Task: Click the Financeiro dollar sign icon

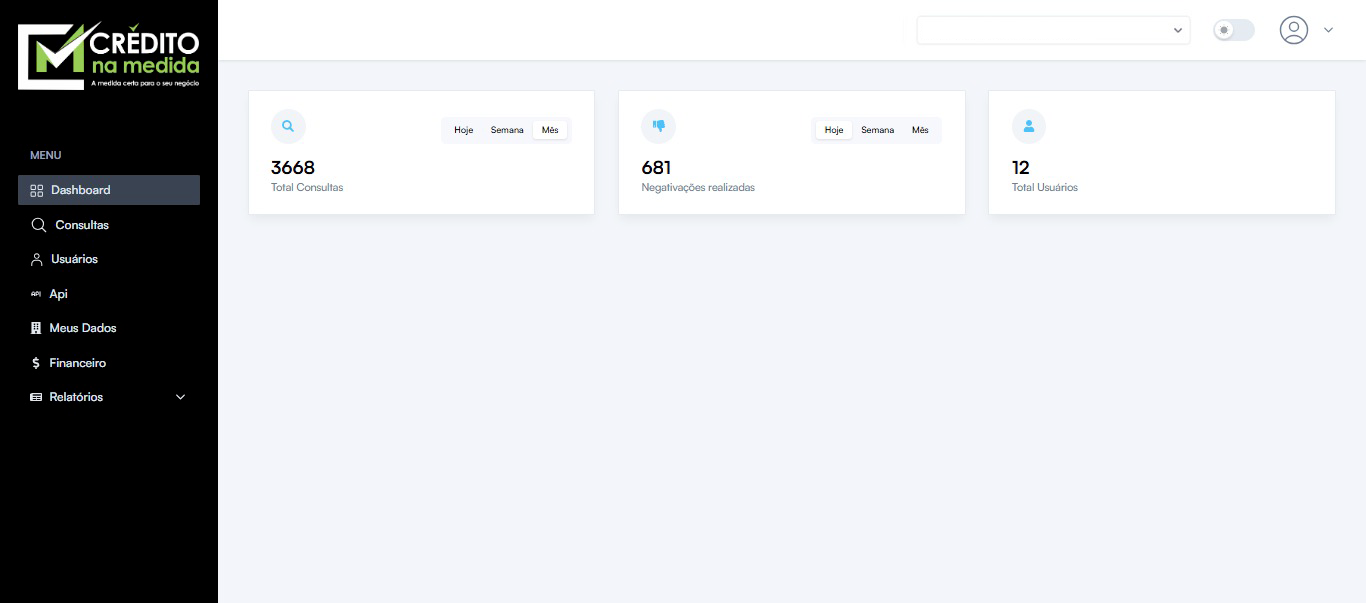Action: click(36, 363)
